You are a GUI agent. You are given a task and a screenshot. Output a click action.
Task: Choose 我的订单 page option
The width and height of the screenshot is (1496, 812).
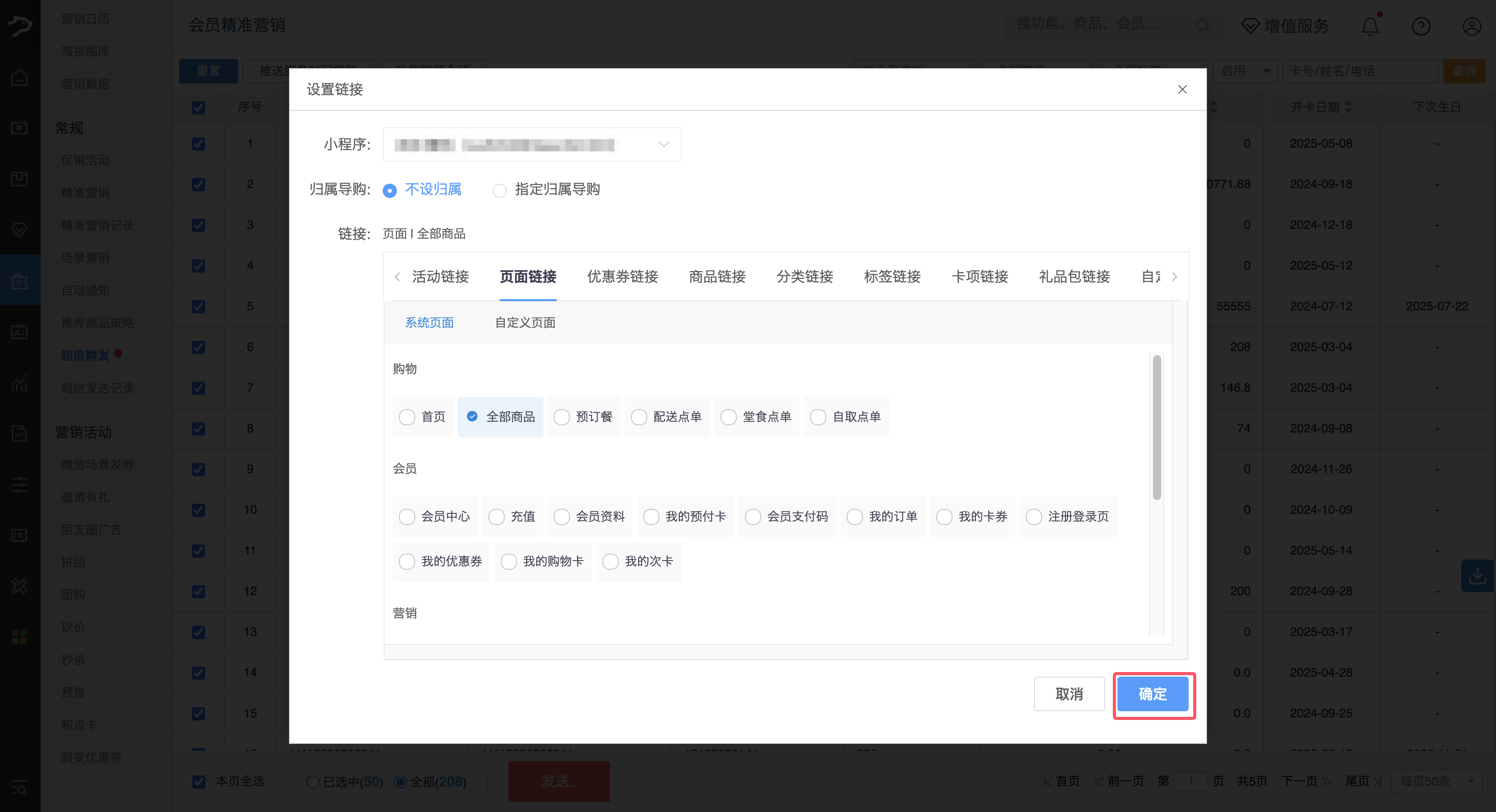point(883,517)
